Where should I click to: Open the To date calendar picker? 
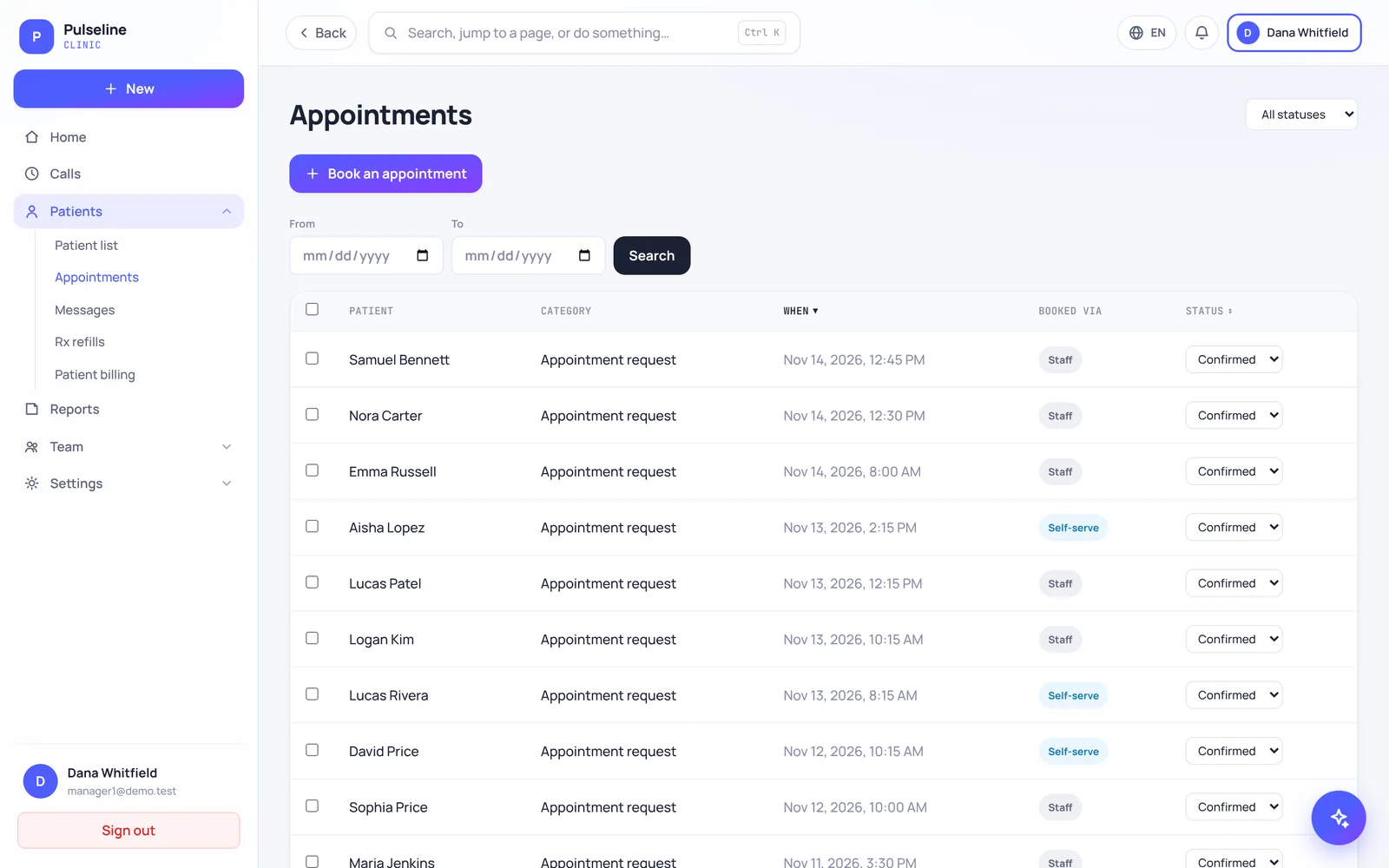click(x=584, y=255)
